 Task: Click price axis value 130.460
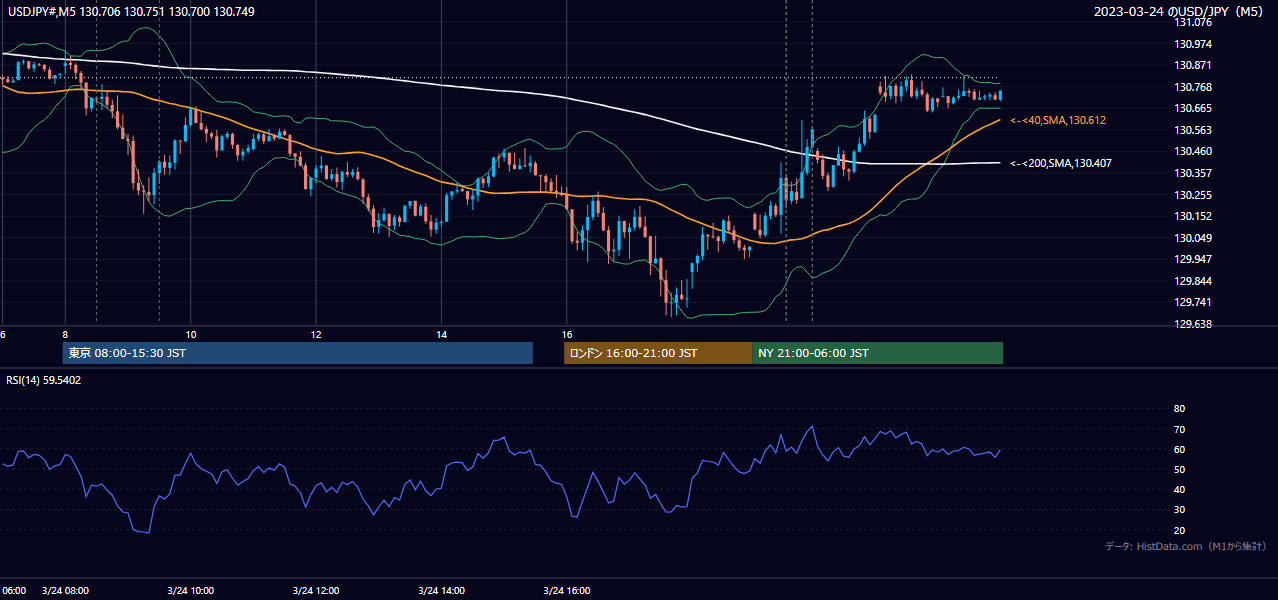click(x=1192, y=151)
